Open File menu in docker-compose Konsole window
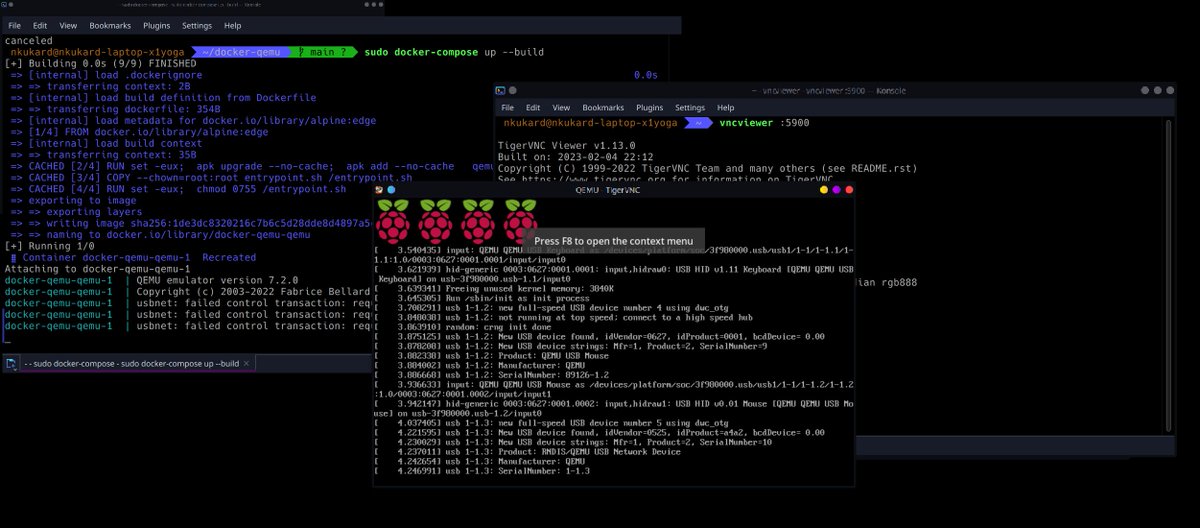This screenshot has width=1200, height=528. (x=14, y=25)
